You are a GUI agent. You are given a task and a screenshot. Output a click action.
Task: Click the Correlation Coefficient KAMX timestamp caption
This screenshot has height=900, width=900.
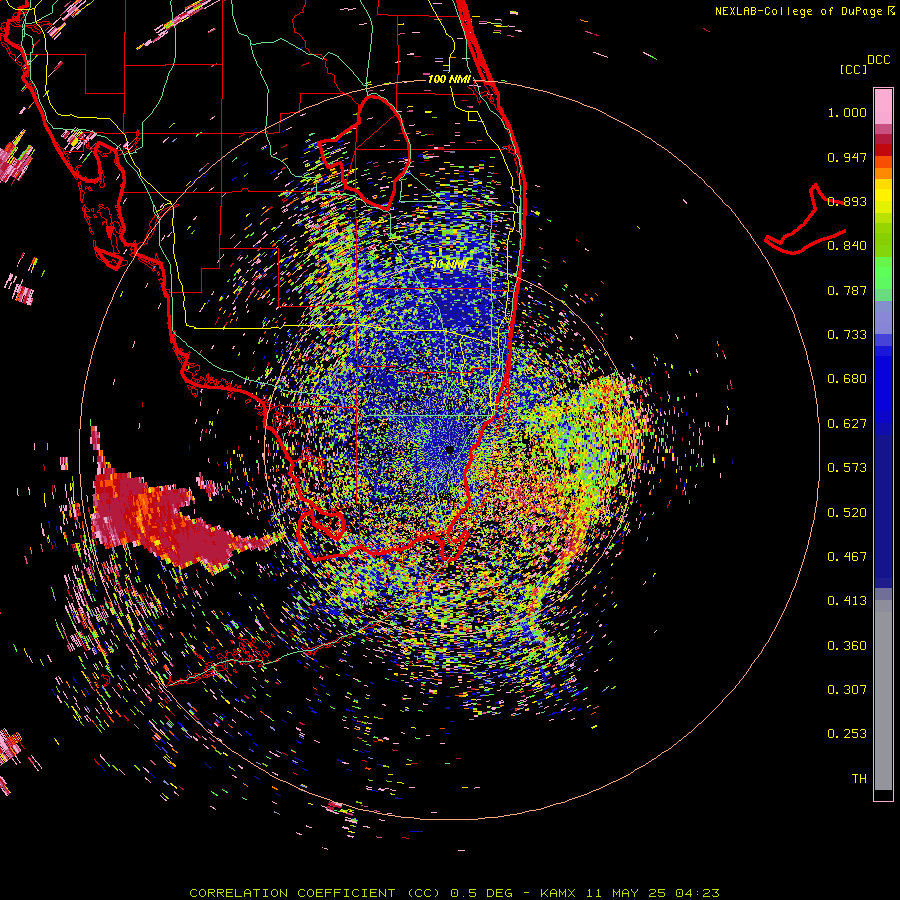point(454,893)
